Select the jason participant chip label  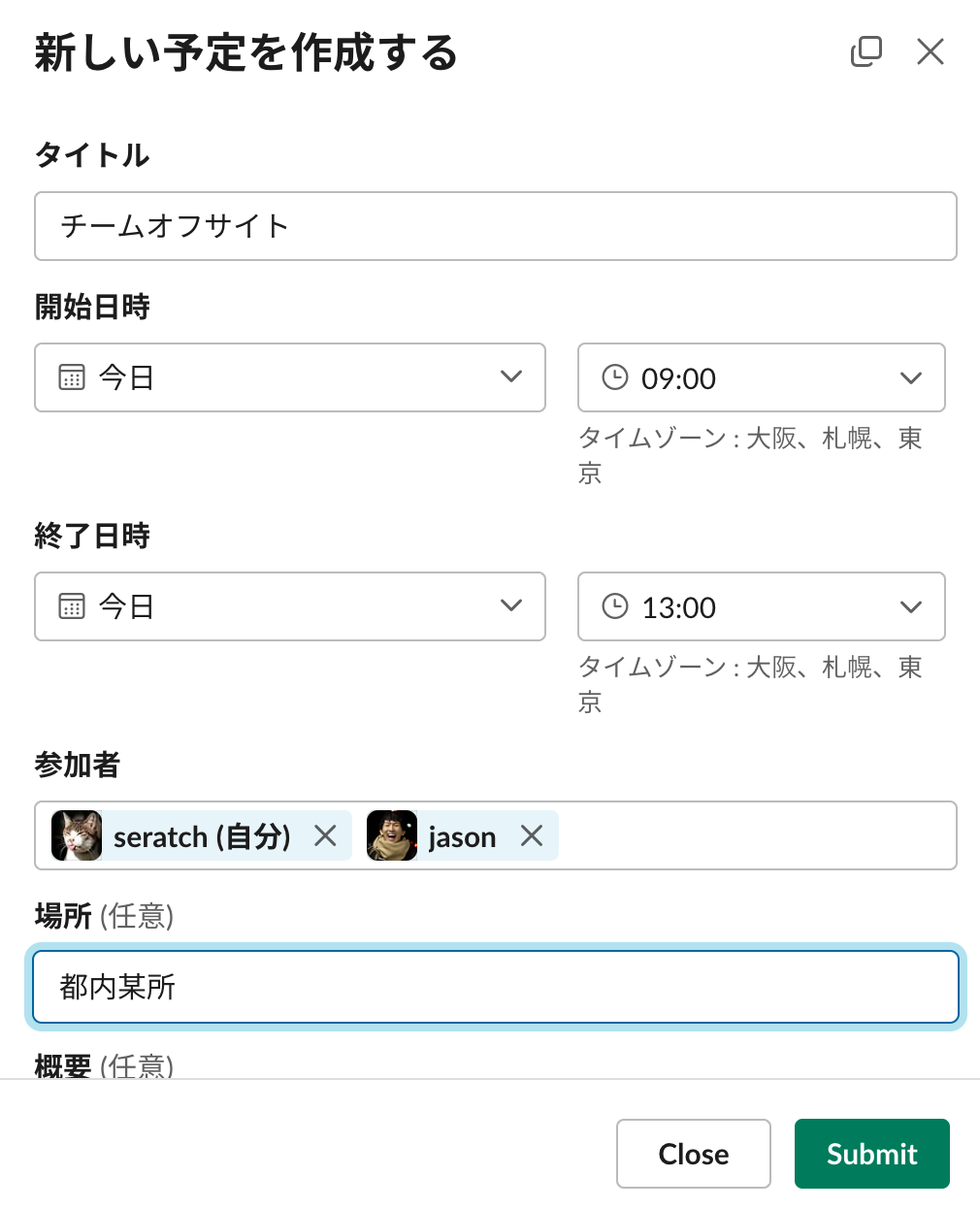pyautogui.click(x=462, y=836)
